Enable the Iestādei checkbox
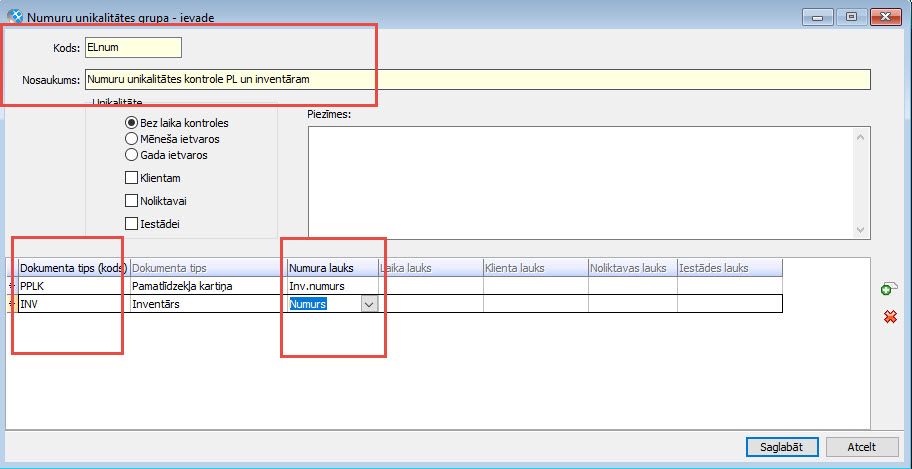Viewport: 912px width, 469px height. pos(131,223)
